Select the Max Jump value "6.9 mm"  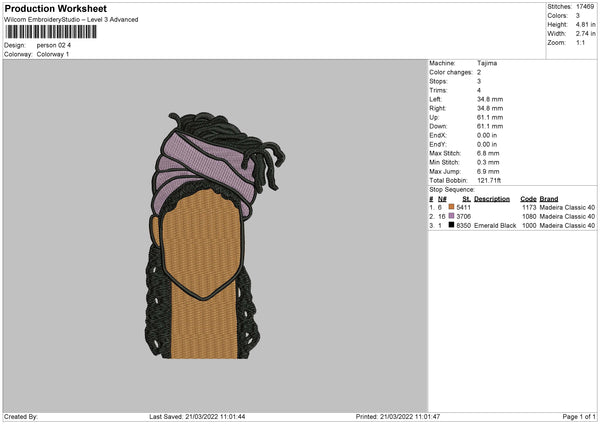point(488,171)
